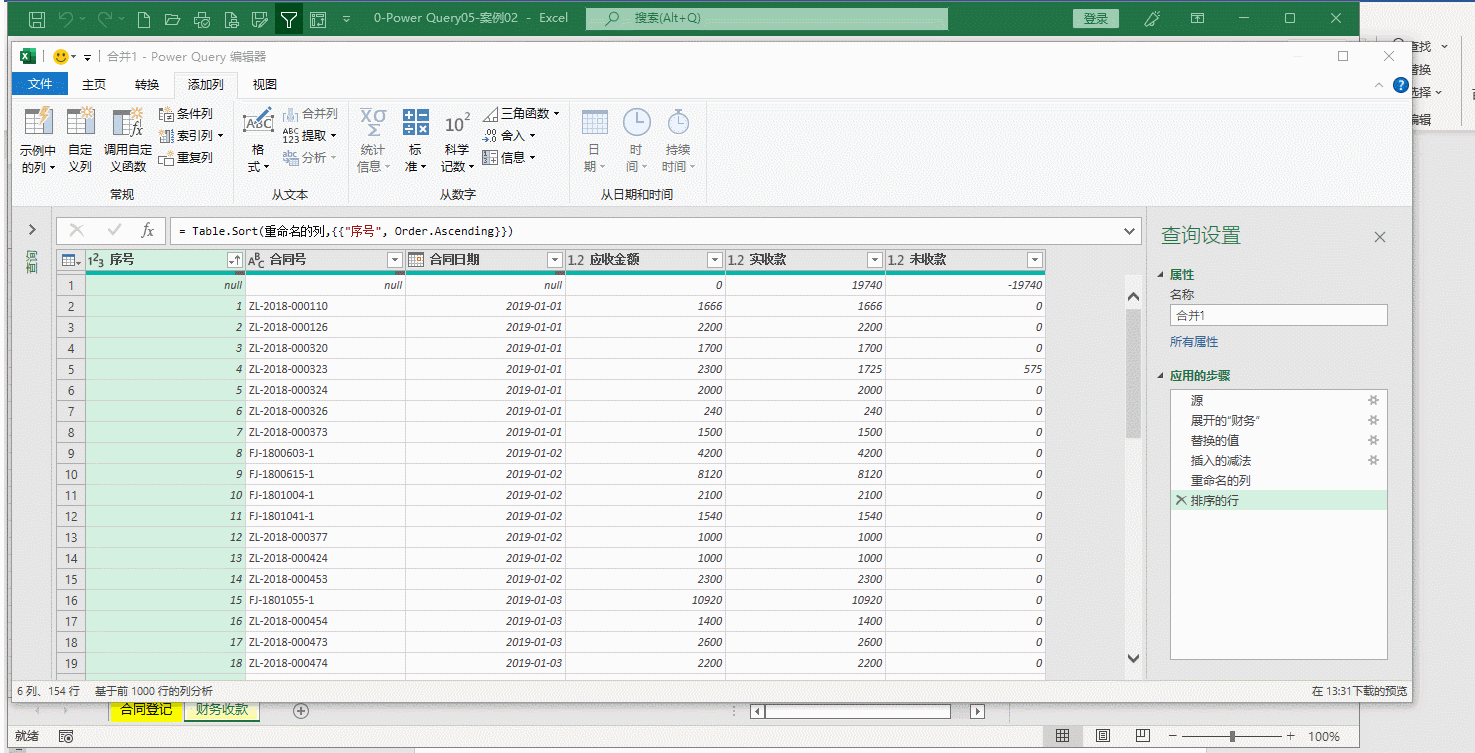
Task: Select the 重命名的列 applied step
Action: pos(1220,480)
